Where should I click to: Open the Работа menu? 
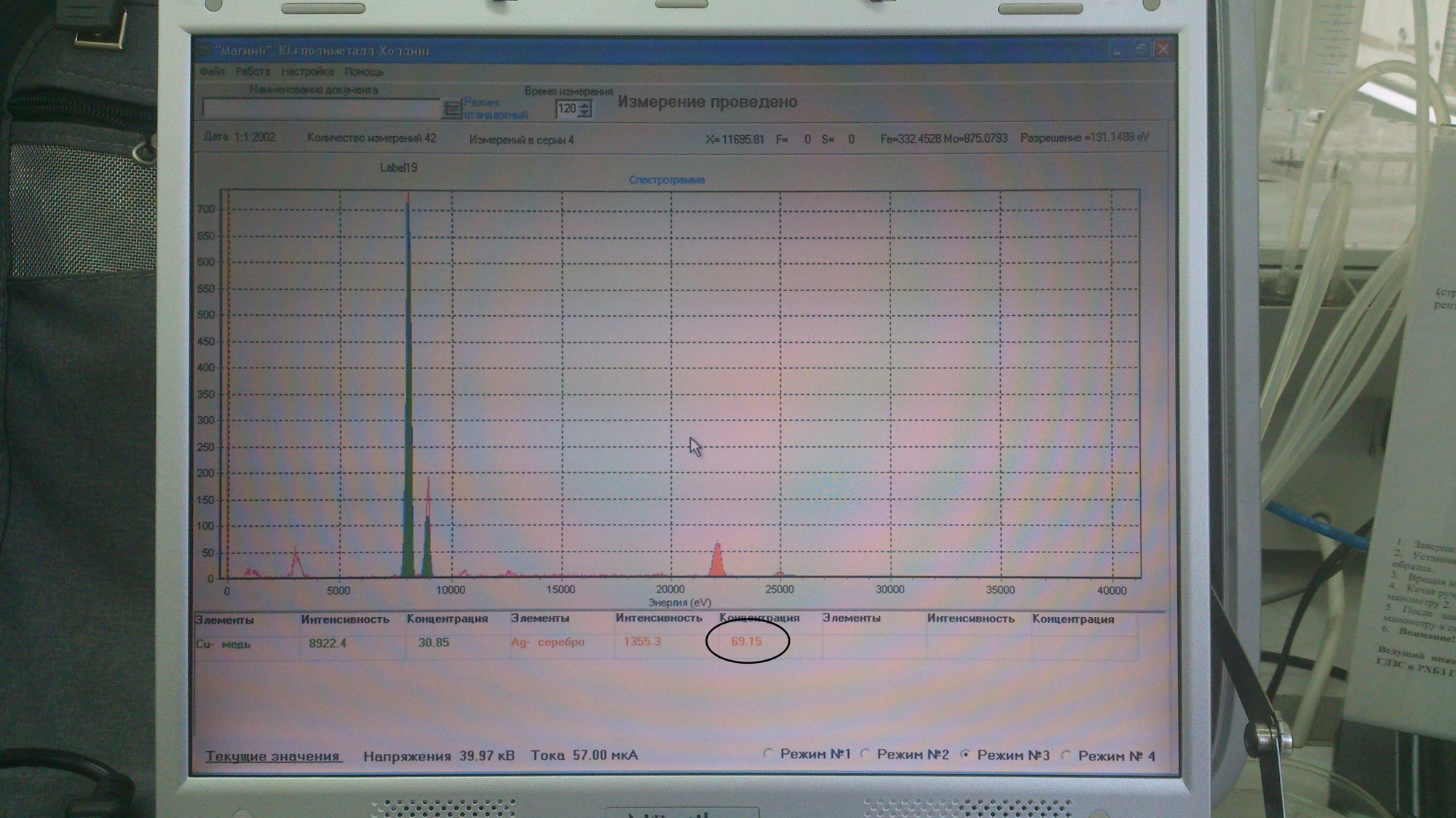(253, 71)
